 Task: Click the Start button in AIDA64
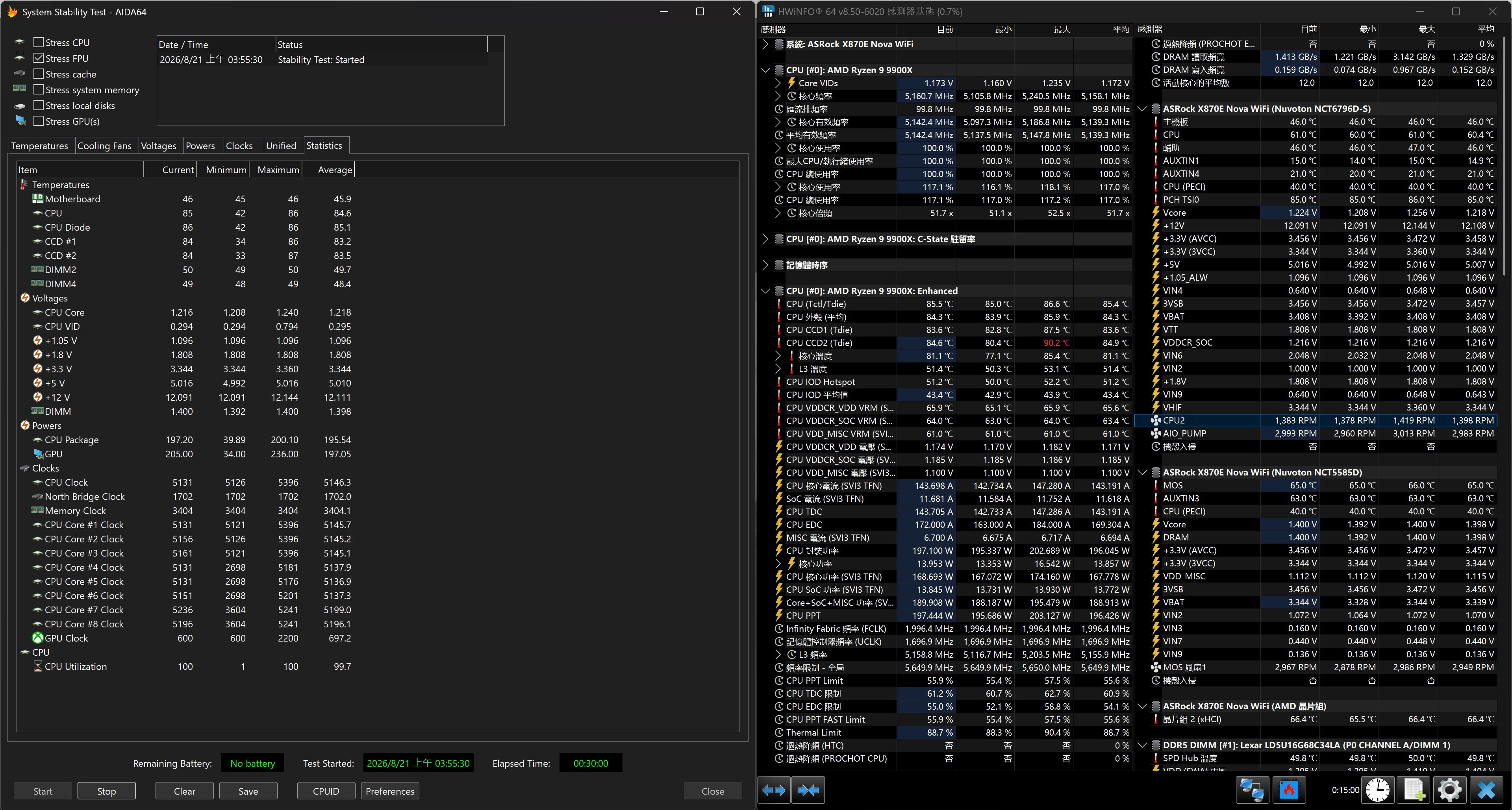[43, 791]
